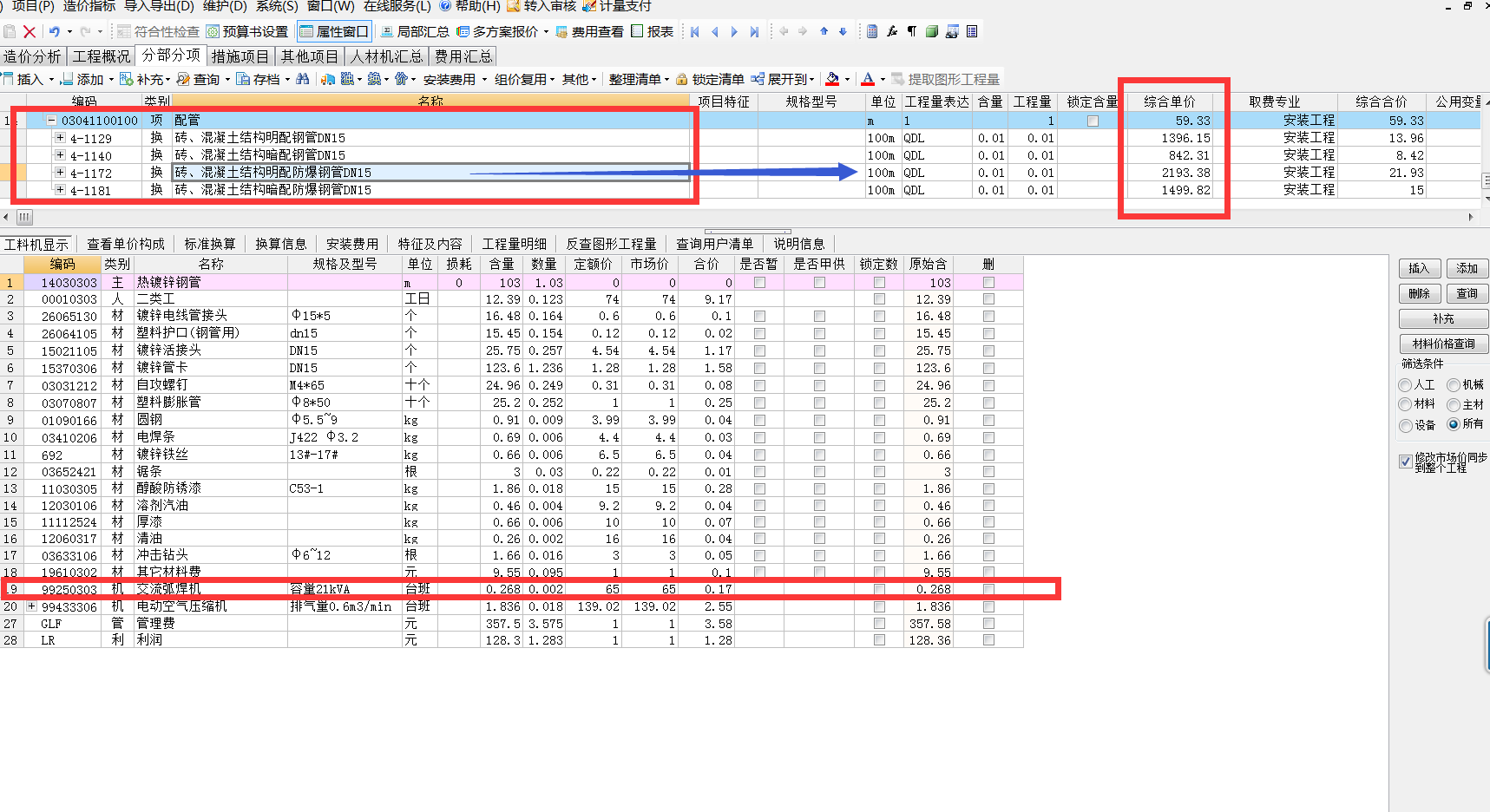The image size is (1490, 812).
Task: Collapse tree node 03041100100
Action: click(51, 121)
